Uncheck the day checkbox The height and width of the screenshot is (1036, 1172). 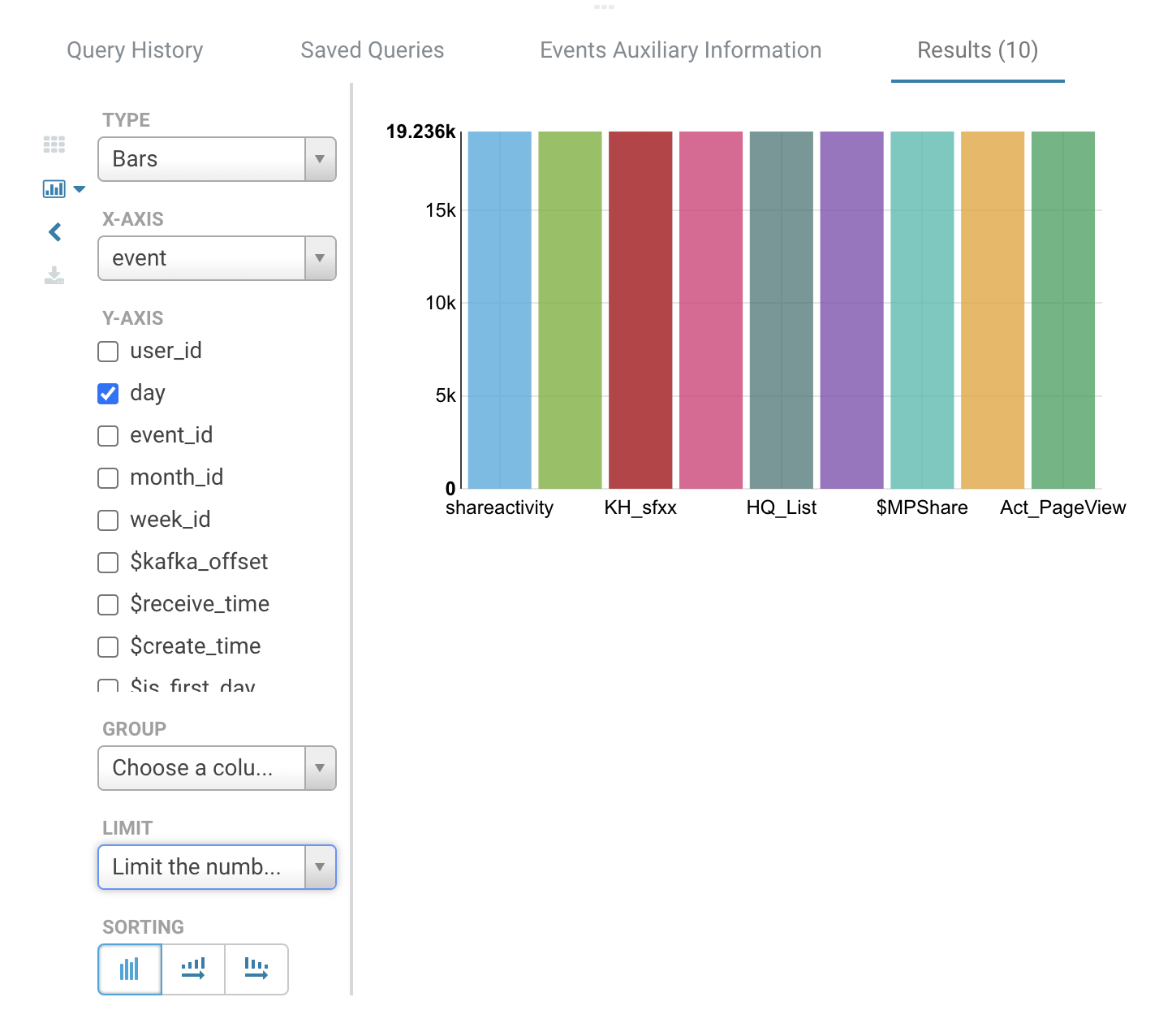click(x=108, y=393)
